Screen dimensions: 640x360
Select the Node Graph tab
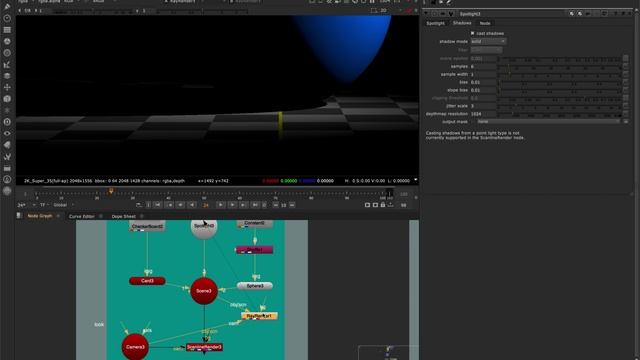(x=40, y=216)
